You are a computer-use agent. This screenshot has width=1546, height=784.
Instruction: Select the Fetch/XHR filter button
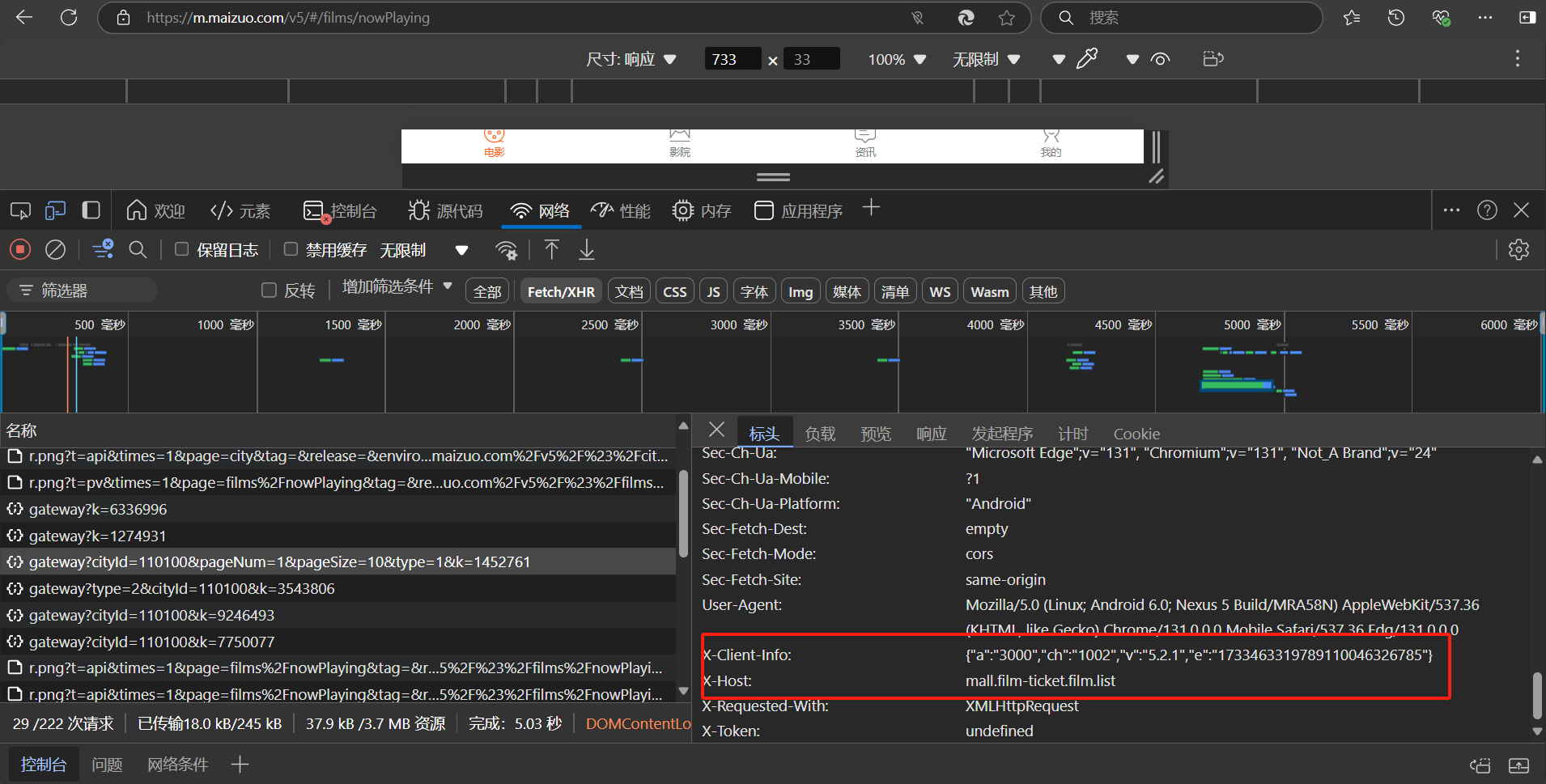(x=561, y=291)
